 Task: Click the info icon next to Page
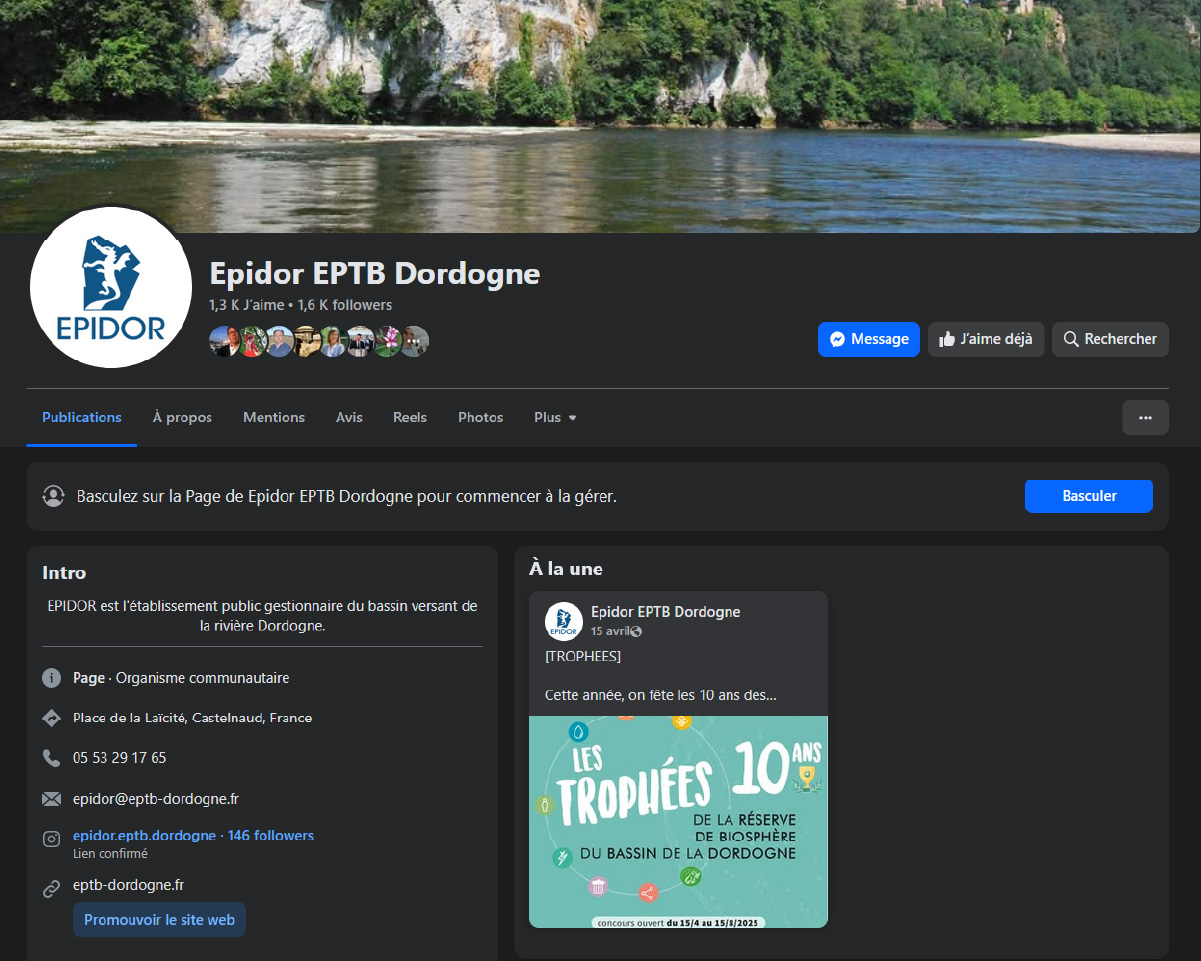tap(52, 678)
